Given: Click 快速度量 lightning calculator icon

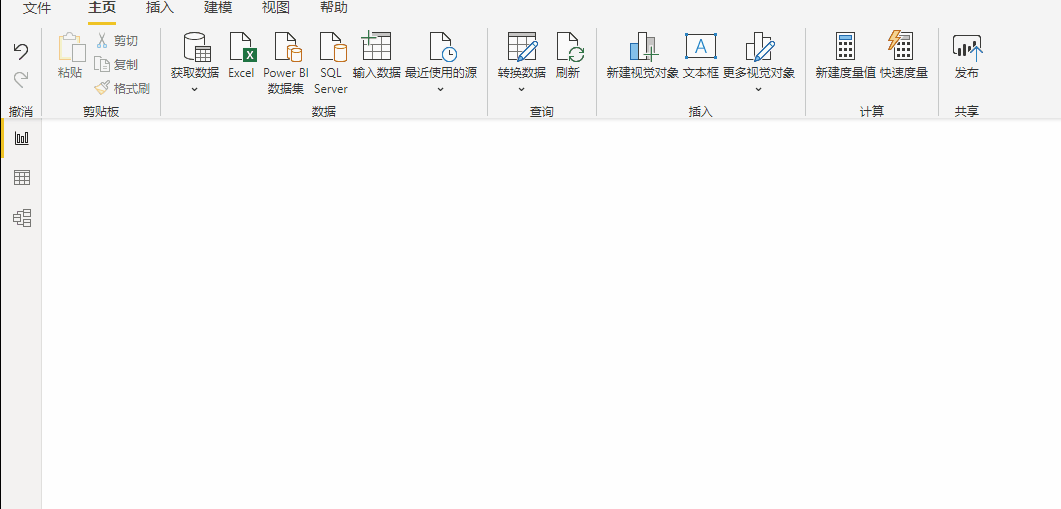Looking at the screenshot, I should 901,45.
